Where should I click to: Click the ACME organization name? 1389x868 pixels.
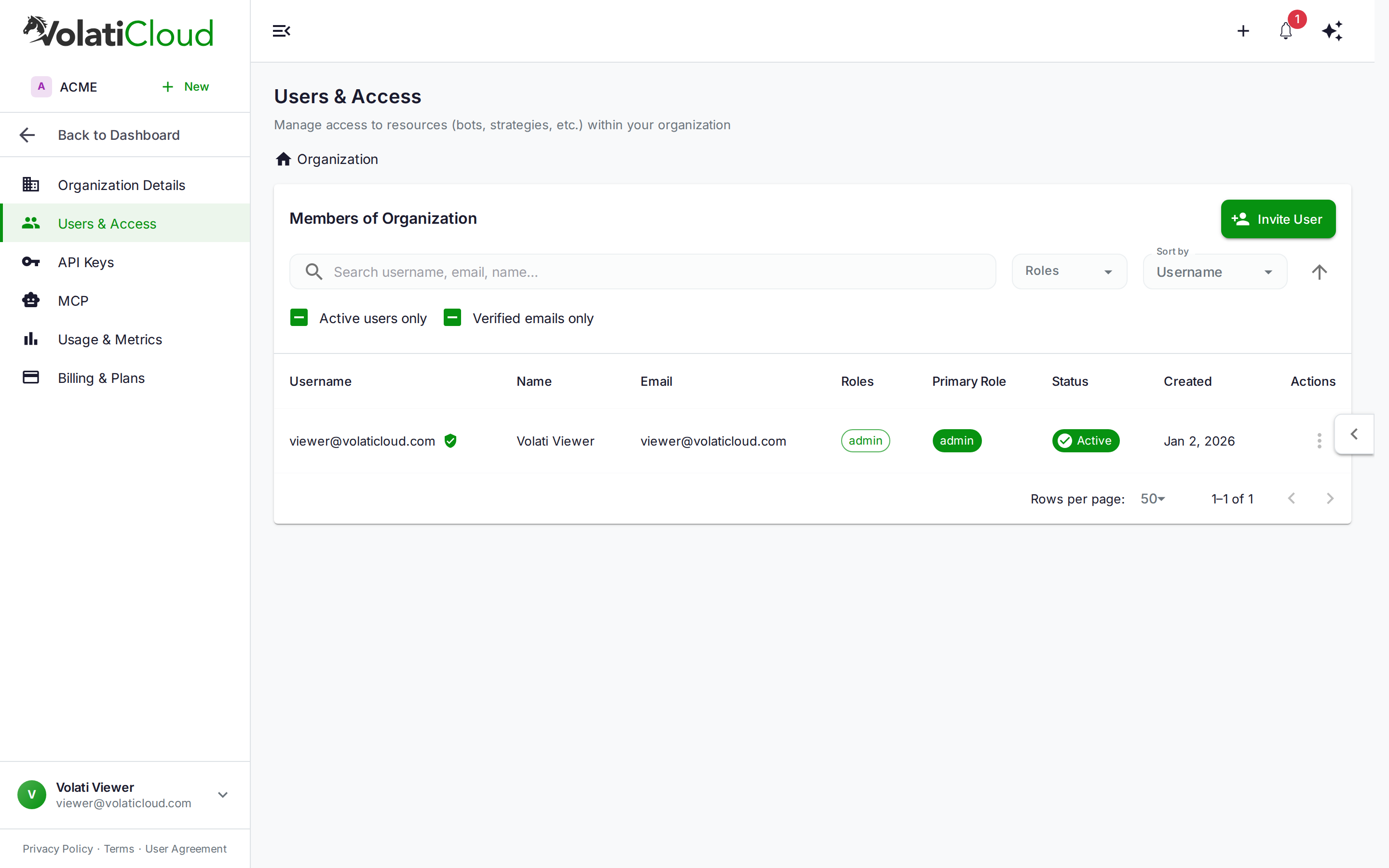78,87
